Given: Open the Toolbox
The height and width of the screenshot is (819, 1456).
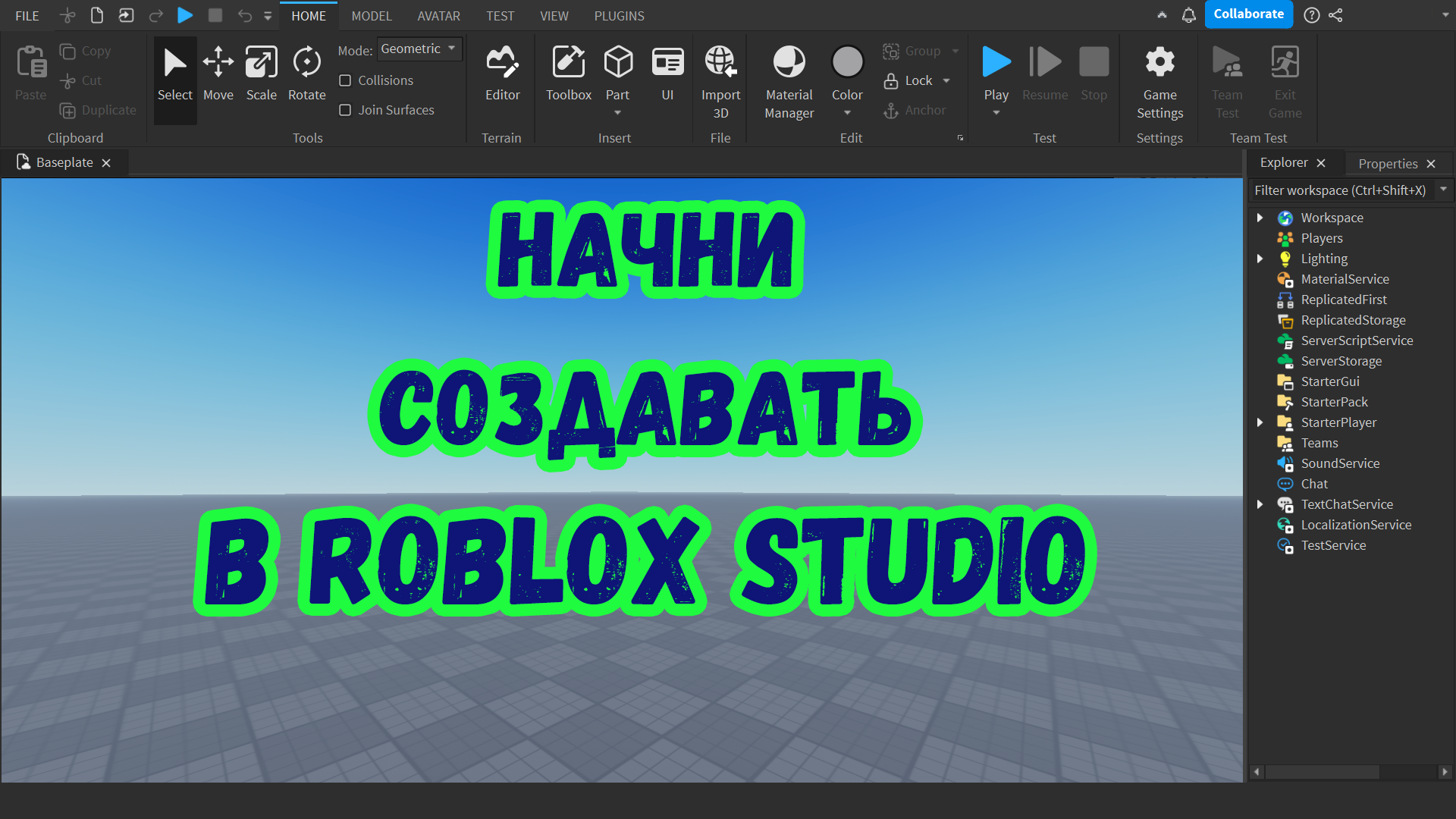Looking at the screenshot, I should (568, 72).
